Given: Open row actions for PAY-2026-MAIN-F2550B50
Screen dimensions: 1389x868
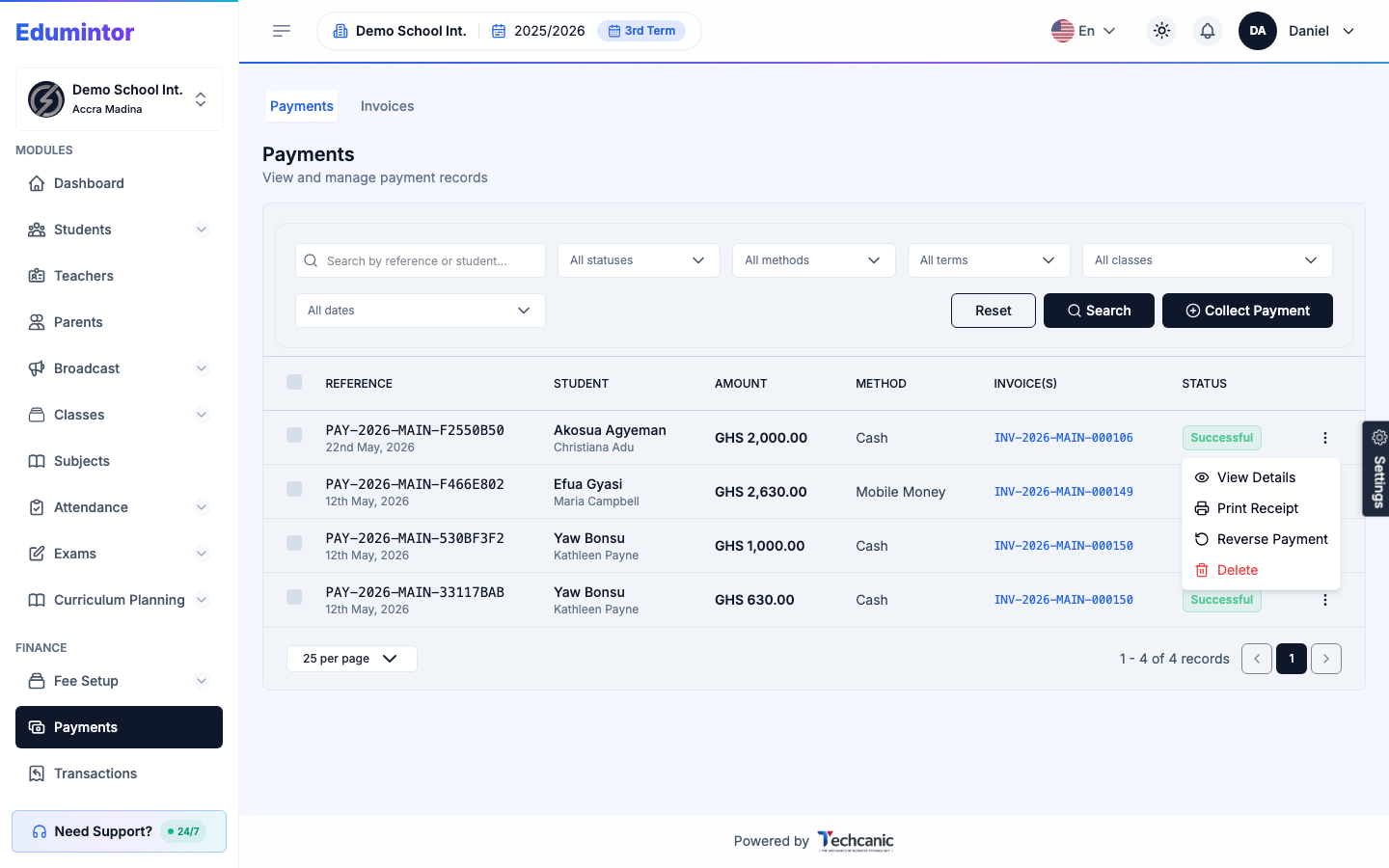Looking at the screenshot, I should point(1325,438).
